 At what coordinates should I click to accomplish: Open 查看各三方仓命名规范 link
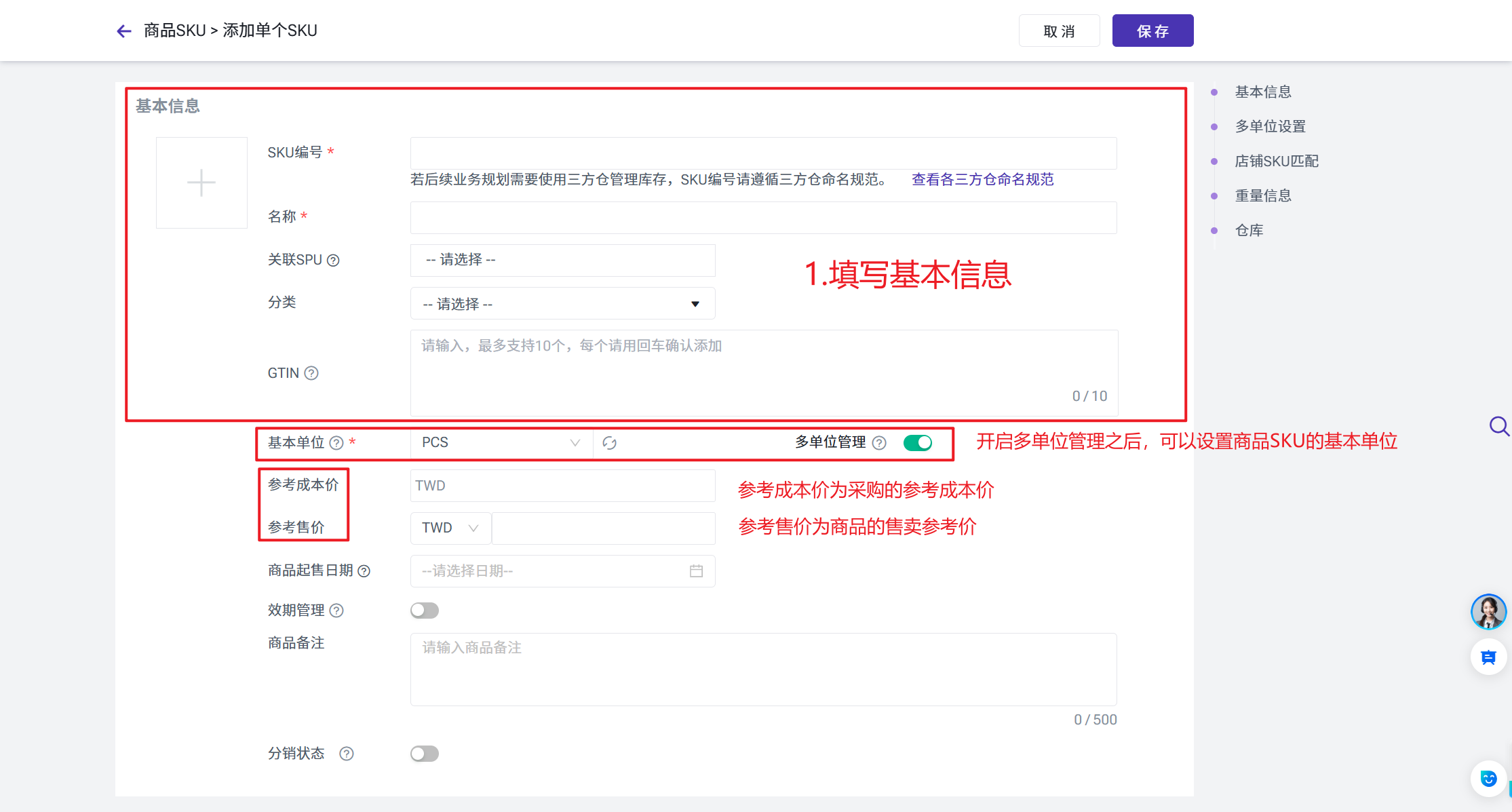point(982,180)
